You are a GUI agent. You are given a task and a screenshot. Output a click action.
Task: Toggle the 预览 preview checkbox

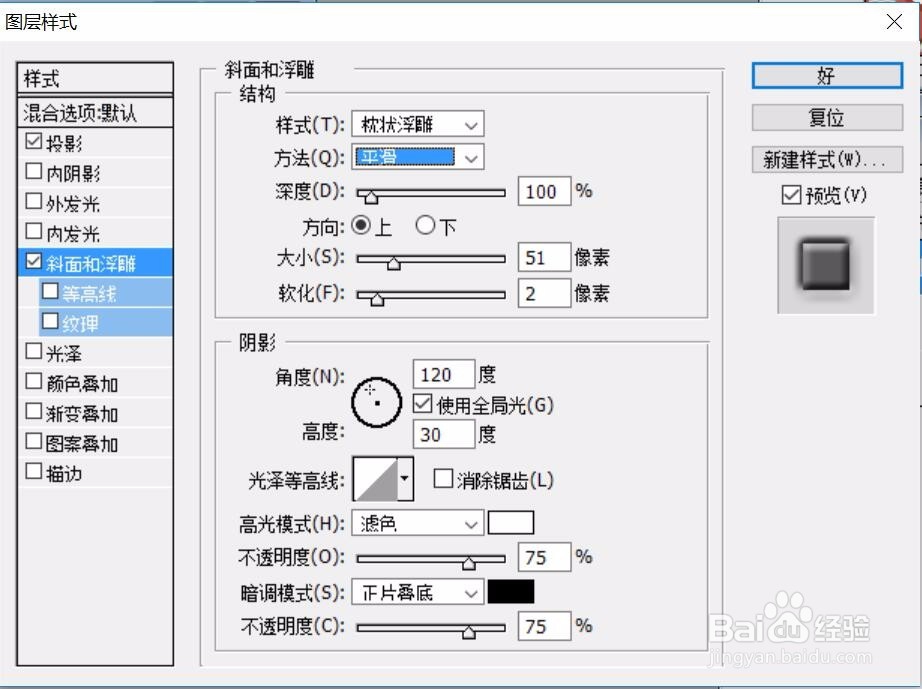click(791, 195)
